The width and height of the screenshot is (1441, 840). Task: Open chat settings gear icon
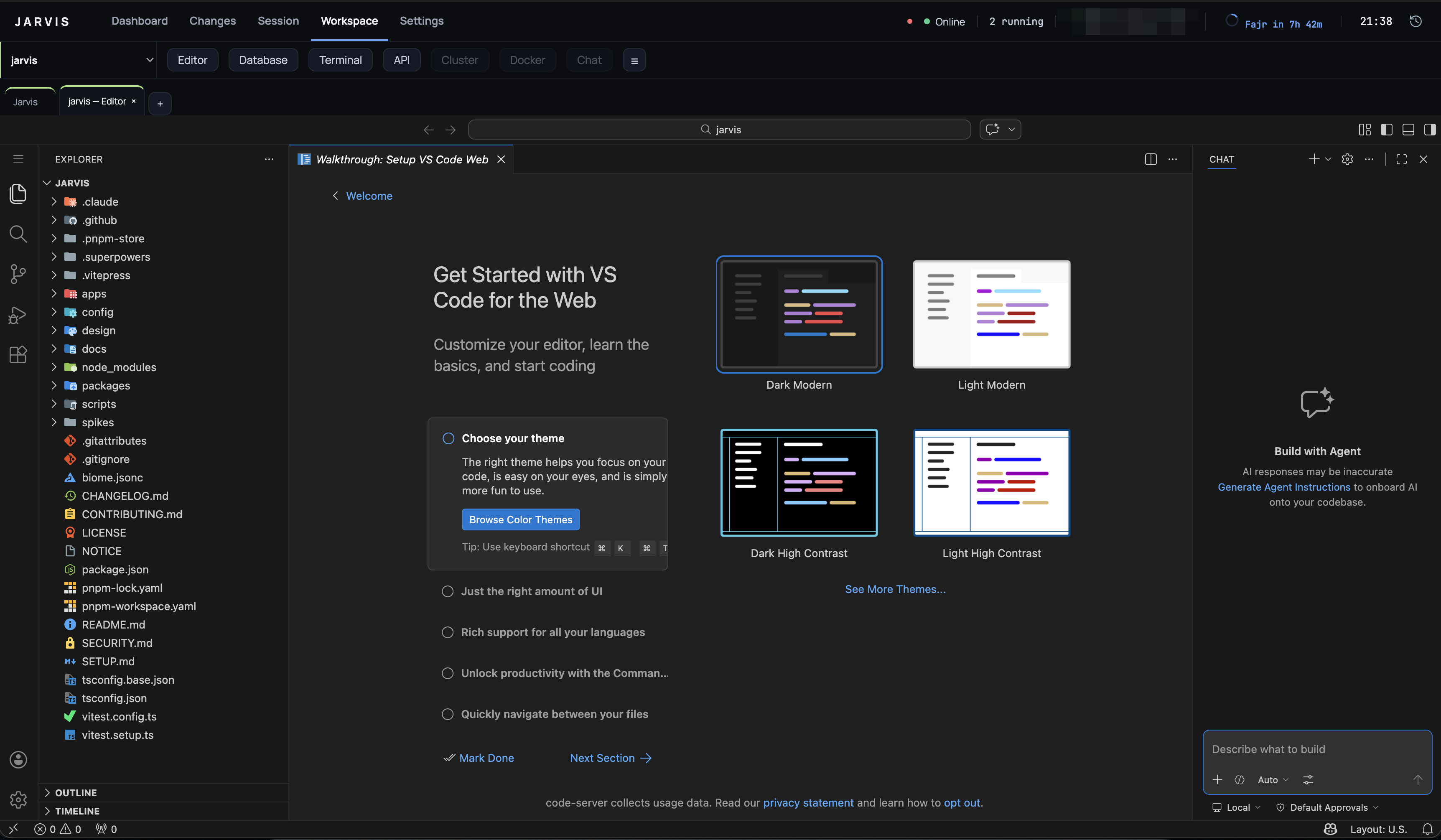click(x=1347, y=159)
